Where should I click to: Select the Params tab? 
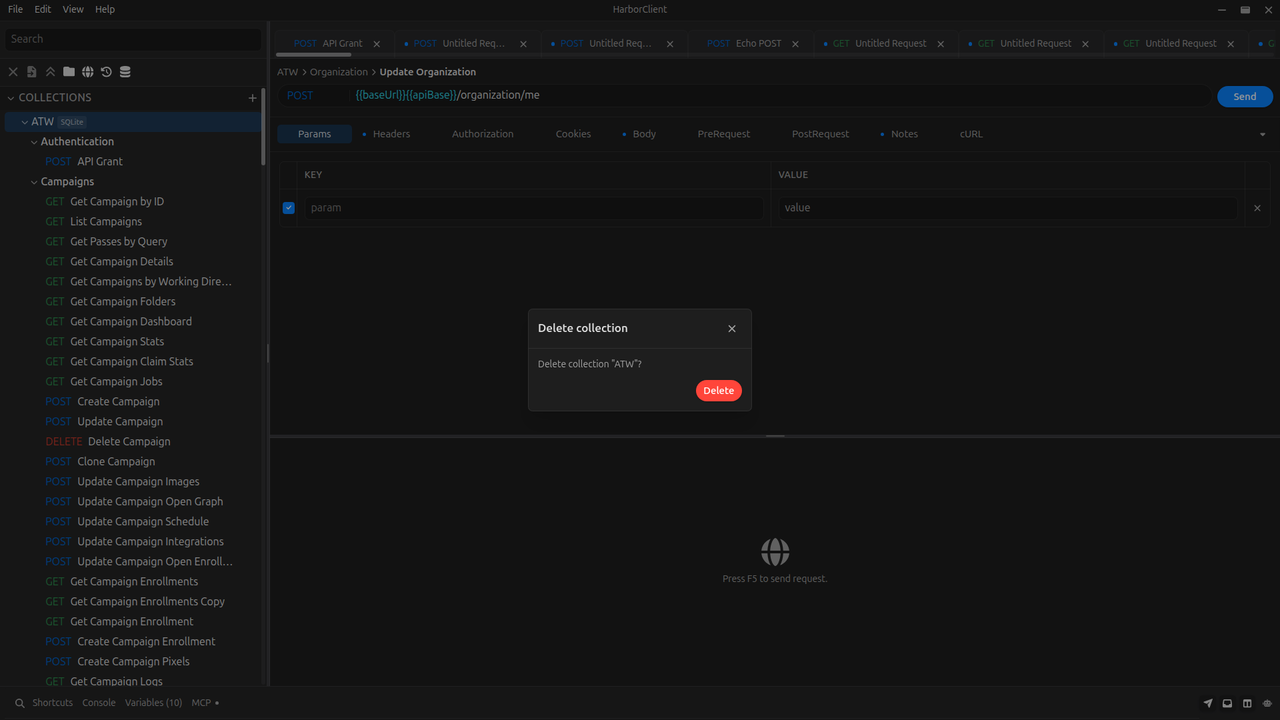(x=314, y=134)
